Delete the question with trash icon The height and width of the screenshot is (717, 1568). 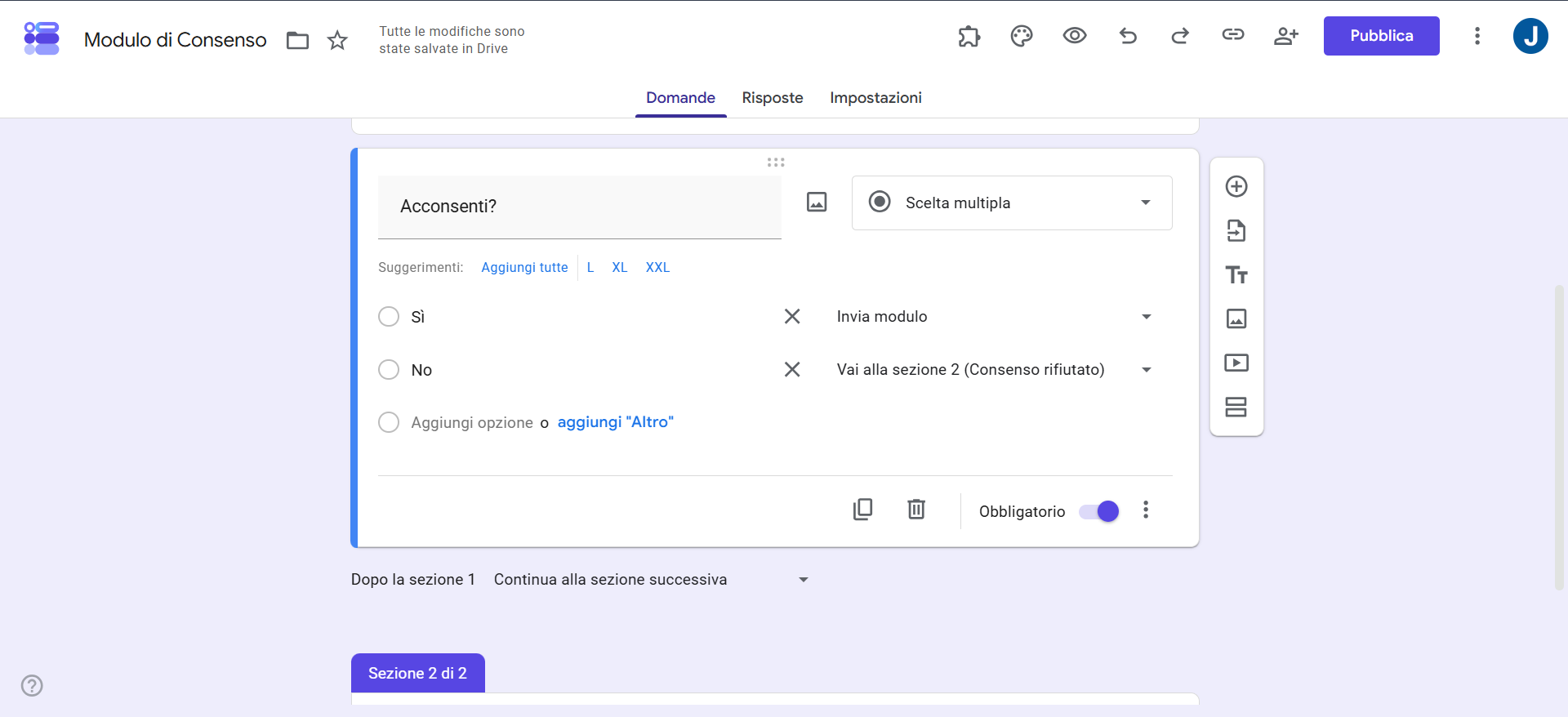coord(916,510)
